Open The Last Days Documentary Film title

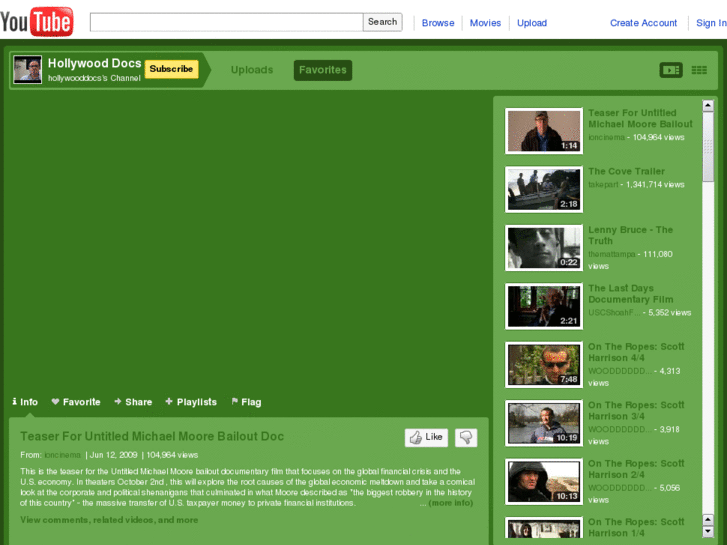click(631, 294)
